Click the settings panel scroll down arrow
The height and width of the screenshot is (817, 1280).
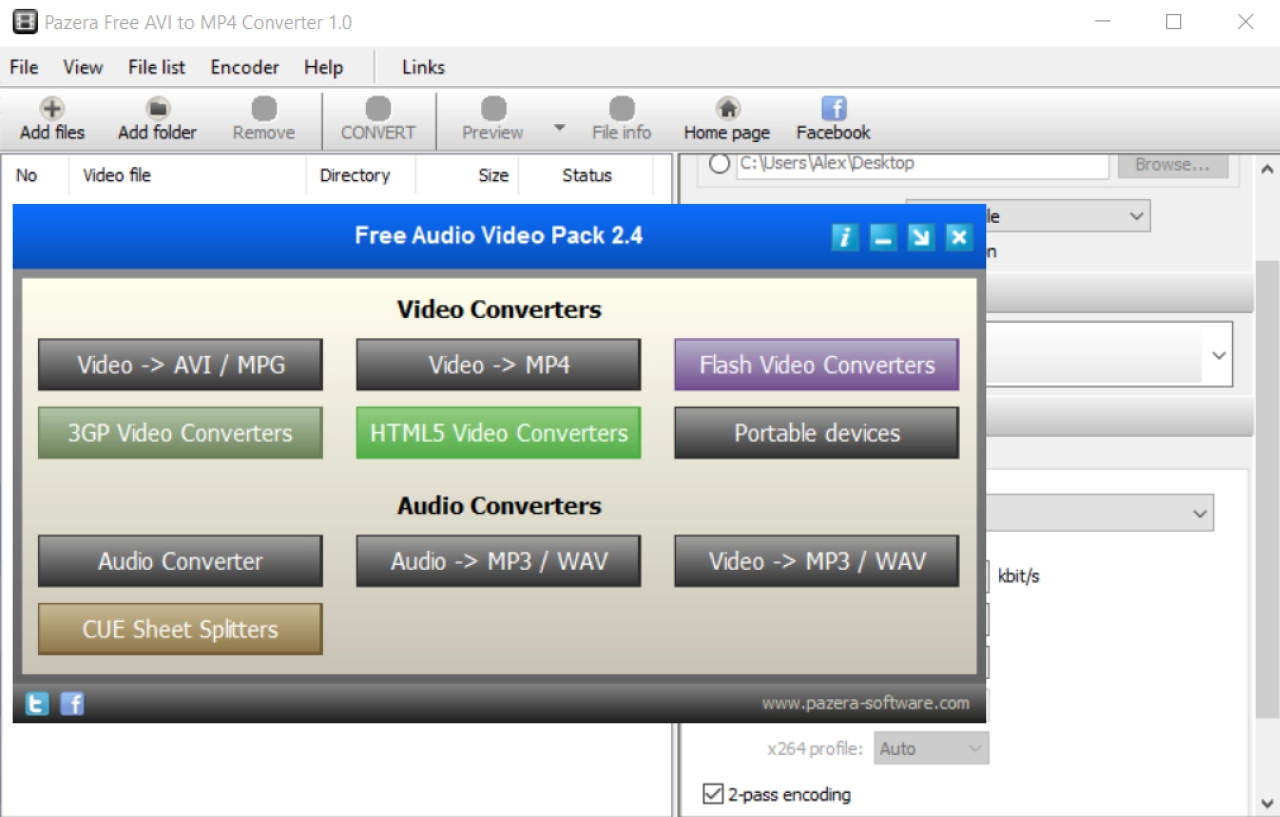1267,802
